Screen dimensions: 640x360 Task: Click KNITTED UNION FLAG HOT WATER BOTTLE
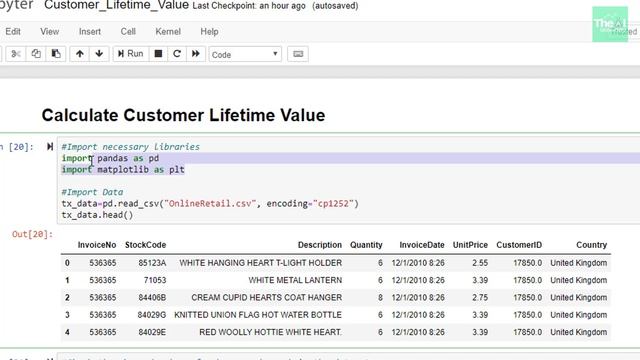click(258, 315)
